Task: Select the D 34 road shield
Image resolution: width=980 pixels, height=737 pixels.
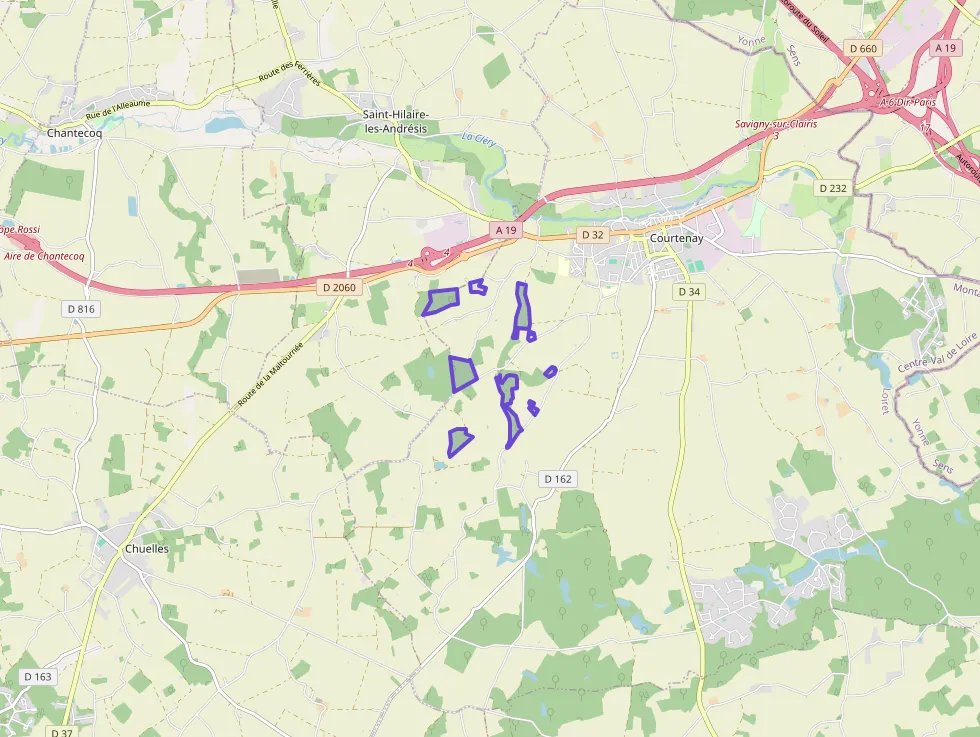Action: click(689, 292)
